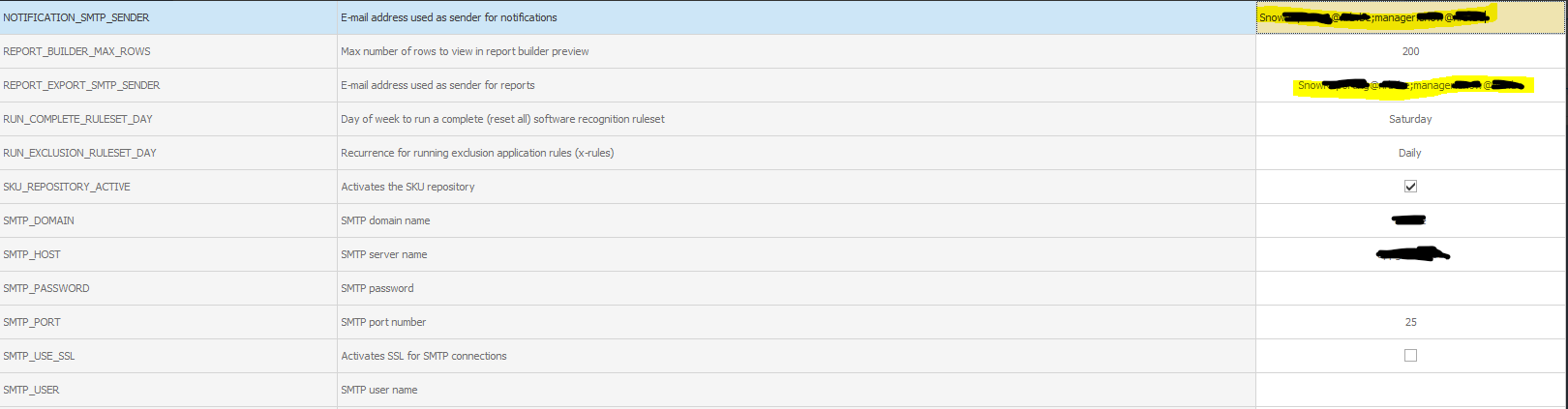
Task: Select the NOTIFICATION_SMTP_SENDER row name
Action: click(76, 17)
